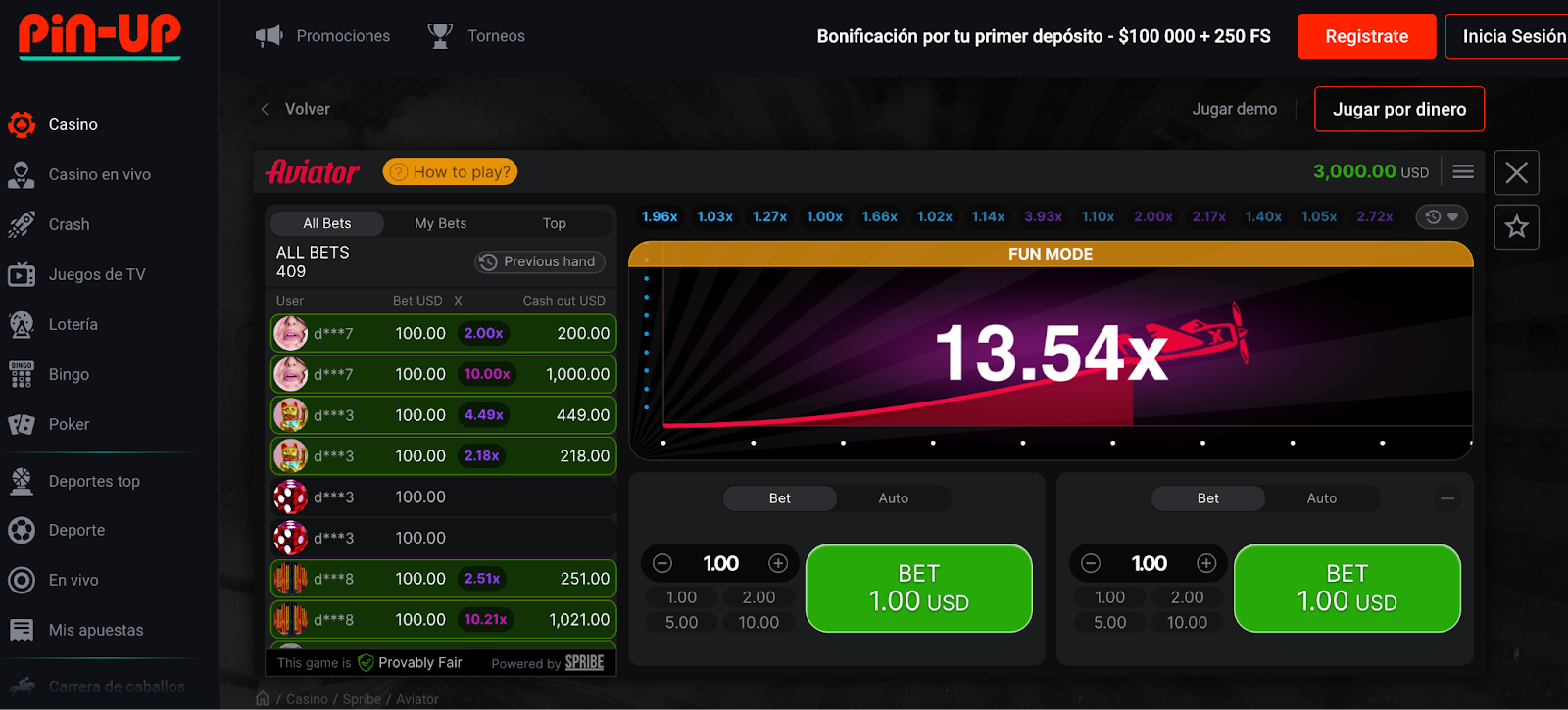The width and height of the screenshot is (1568, 710).
Task: Choose 5.00 preset in first panel
Action: pyautogui.click(x=682, y=622)
